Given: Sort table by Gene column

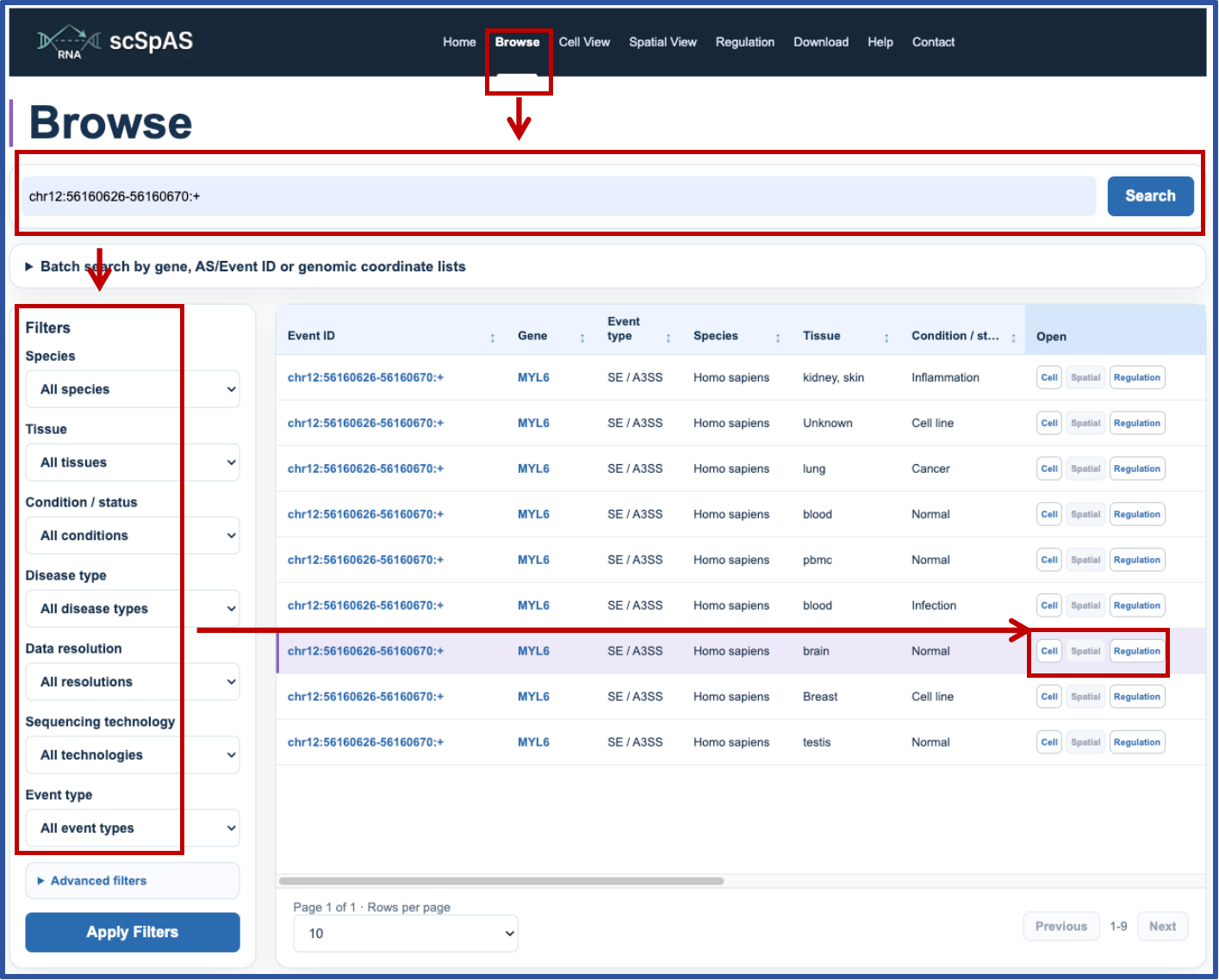Looking at the screenshot, I should pyautogui.click(x=582, y=338).
